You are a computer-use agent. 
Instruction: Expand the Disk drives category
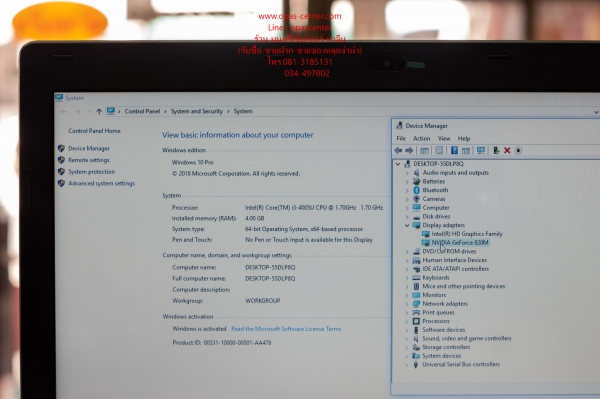pyautogui.click(x=407, y=217)
